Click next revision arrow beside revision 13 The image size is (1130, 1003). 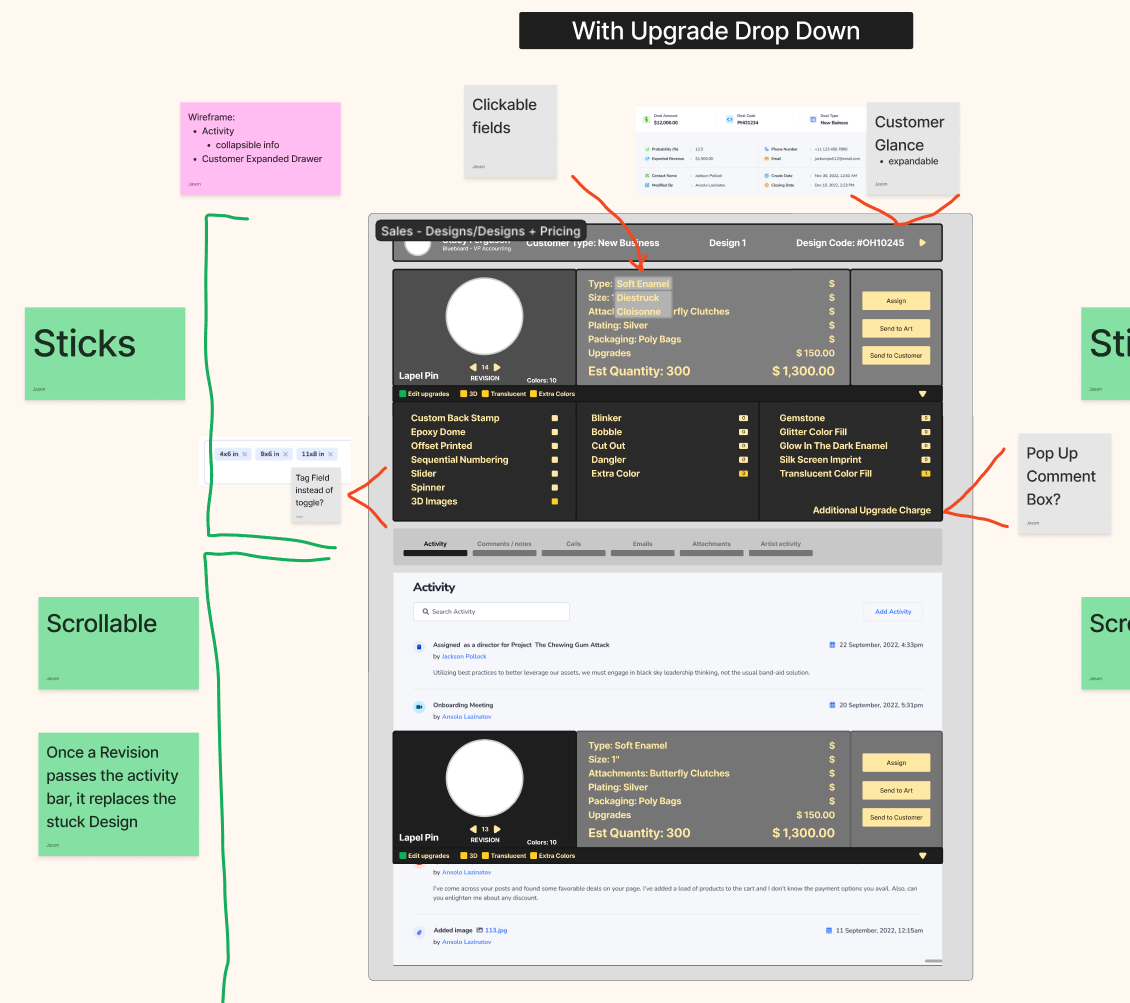[497, 829]
